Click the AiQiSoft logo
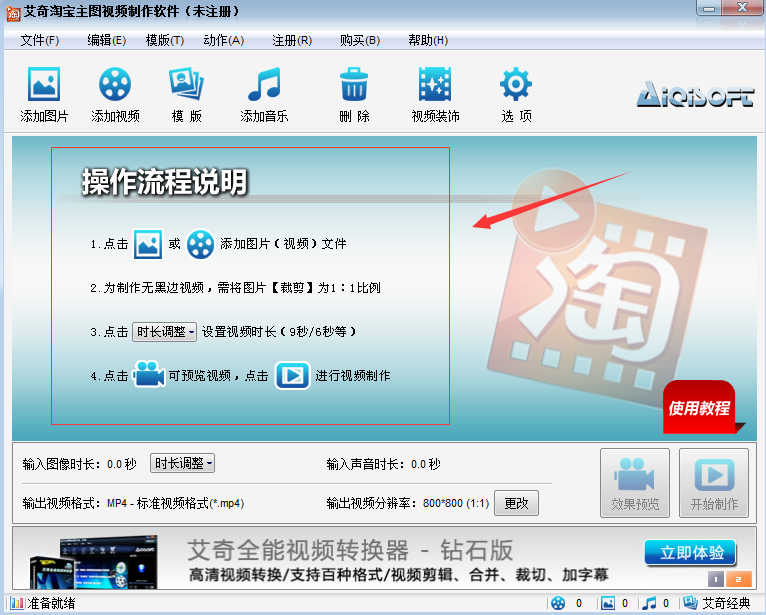The width and height of the screenshot is (766, 615). pos(695,94)
